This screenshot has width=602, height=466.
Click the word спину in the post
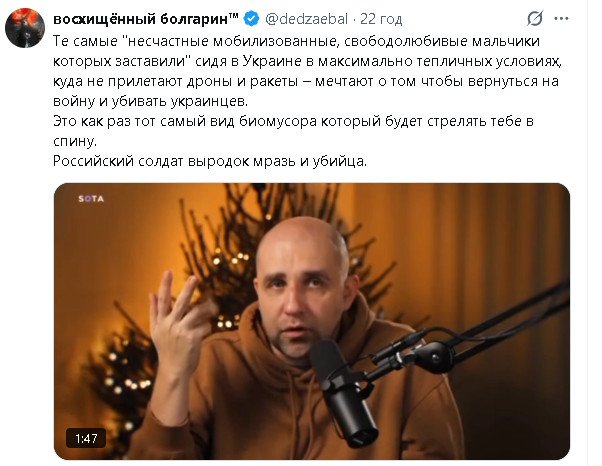[x=73, y=142]
